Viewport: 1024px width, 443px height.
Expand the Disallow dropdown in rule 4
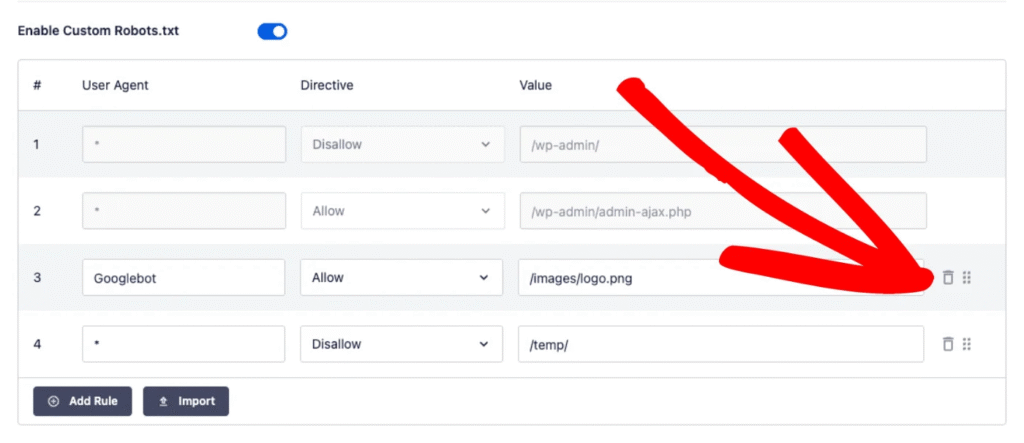click(x=401, y=344)
